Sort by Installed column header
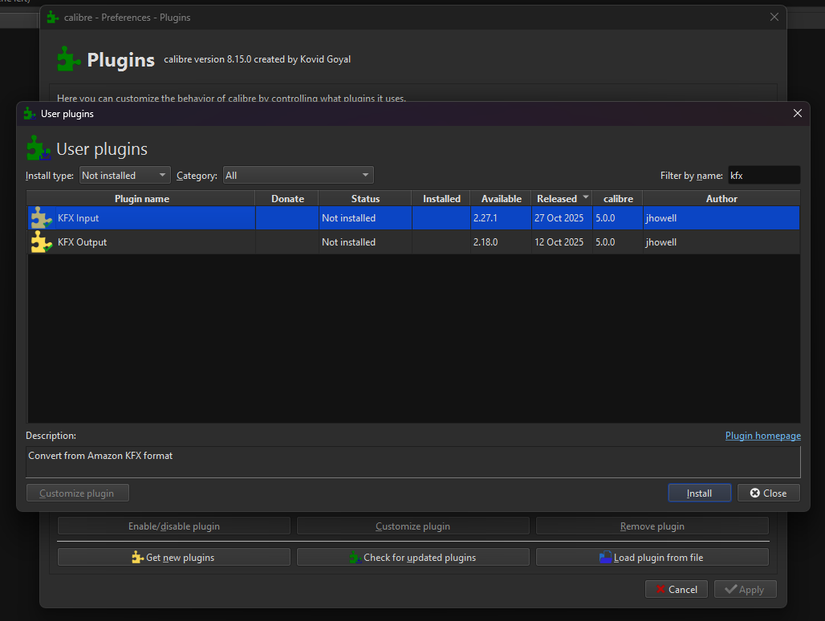The height and width of the screenshot is (621, 825). [x=441, y=198]
